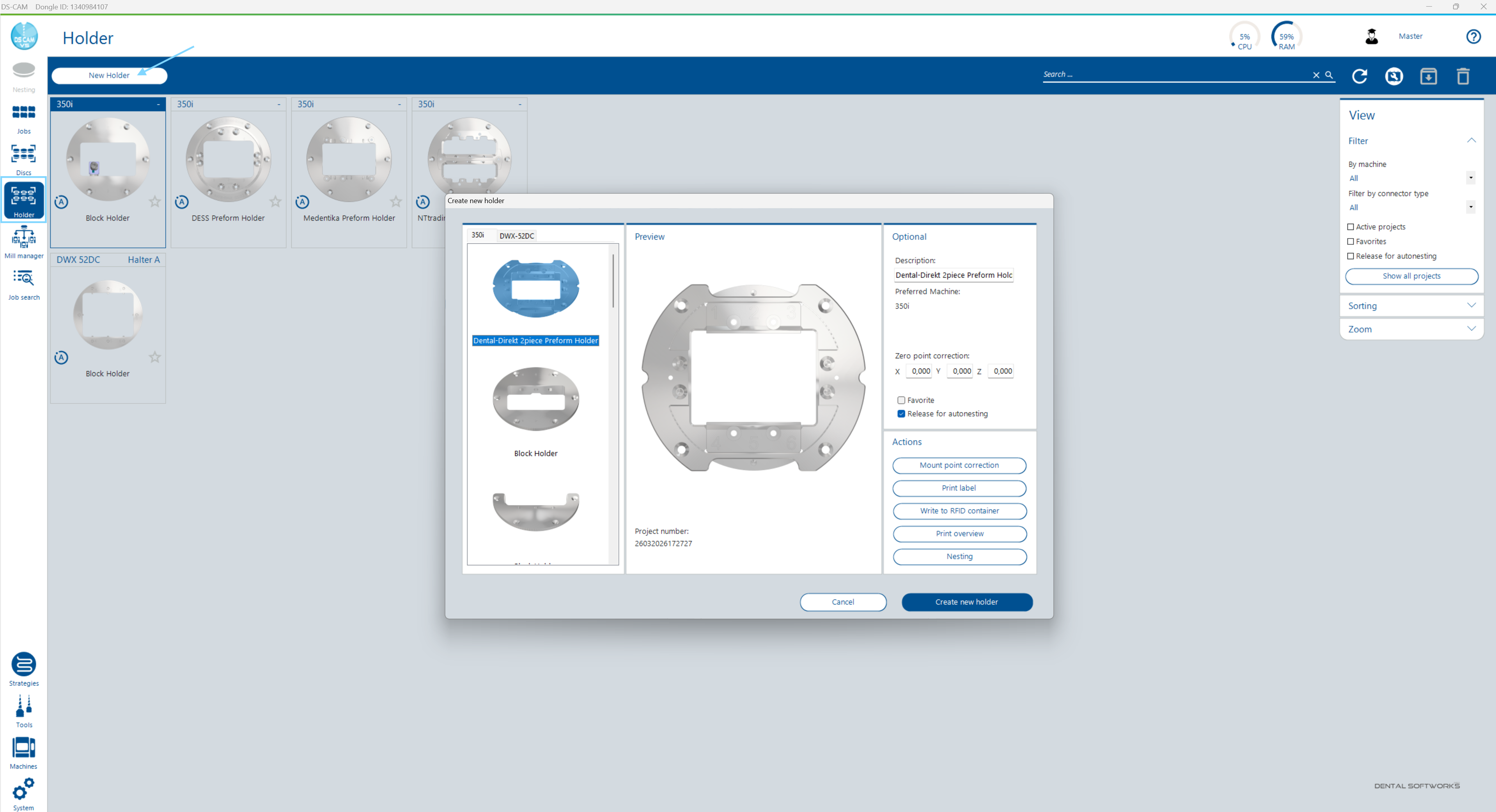
Task: Type in the holder Description field
Action: [x=953, y=274]
